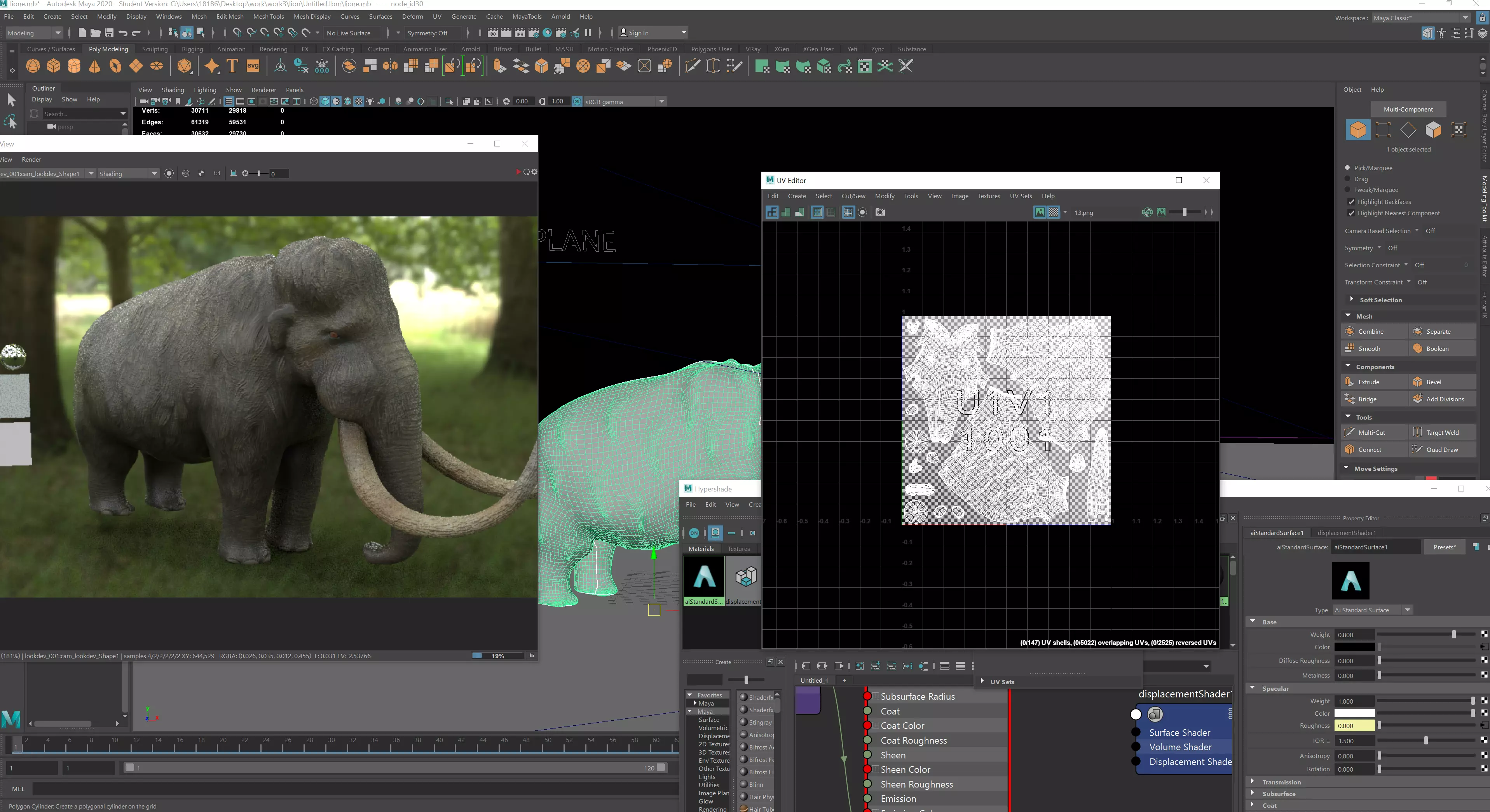Click the UV Editor snapshot camera icon
This screenshot has height=812, width=1490.
(x=880, y=212)
